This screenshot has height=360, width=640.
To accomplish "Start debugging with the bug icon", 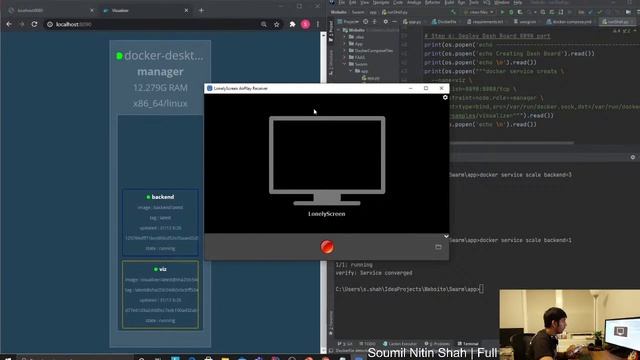I will point(511,12).
